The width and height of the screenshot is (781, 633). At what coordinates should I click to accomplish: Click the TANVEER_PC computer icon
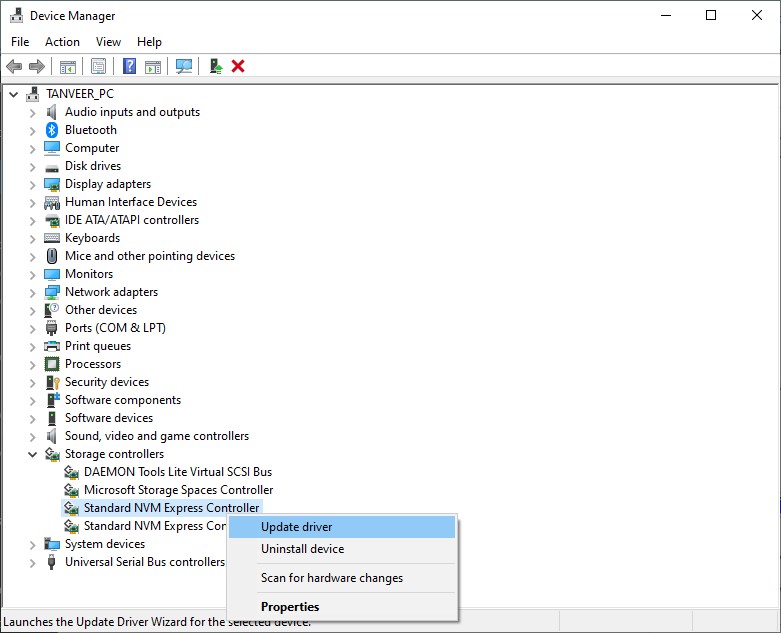[x=33, y=94]
